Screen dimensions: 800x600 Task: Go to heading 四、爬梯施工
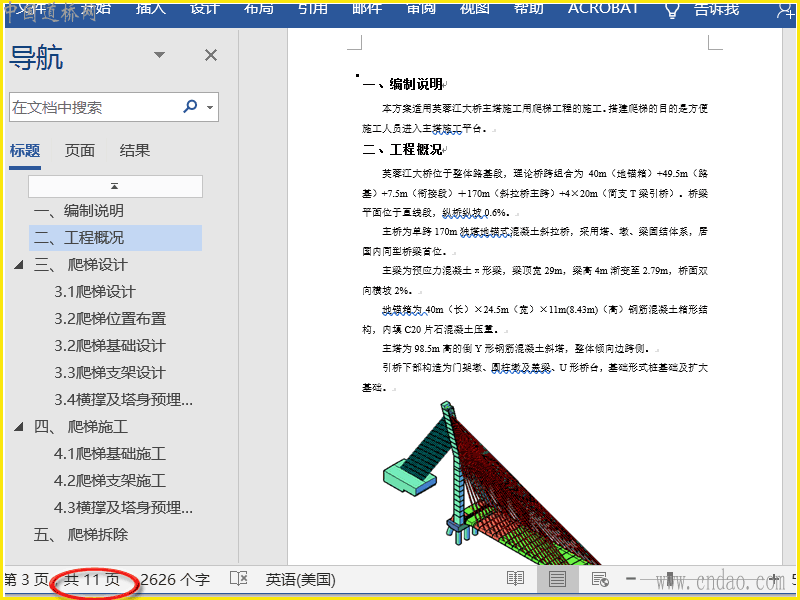coord(81,427)
